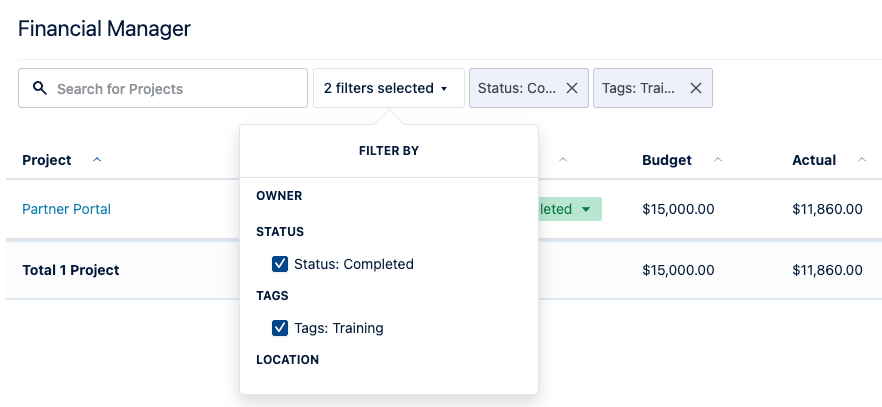Image resolution: width=882 pixels, height=407 pixels.
Task: Remove the Tags filter chip with its X
Action: point(696,88)
